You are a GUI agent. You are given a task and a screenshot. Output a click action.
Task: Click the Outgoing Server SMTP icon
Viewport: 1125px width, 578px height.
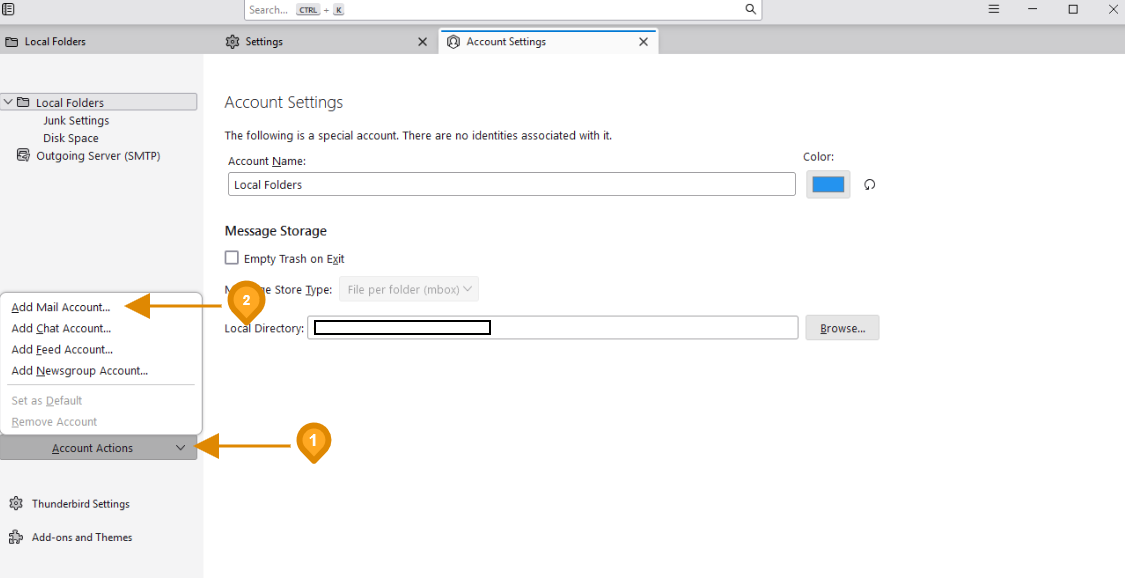point(23,156)
